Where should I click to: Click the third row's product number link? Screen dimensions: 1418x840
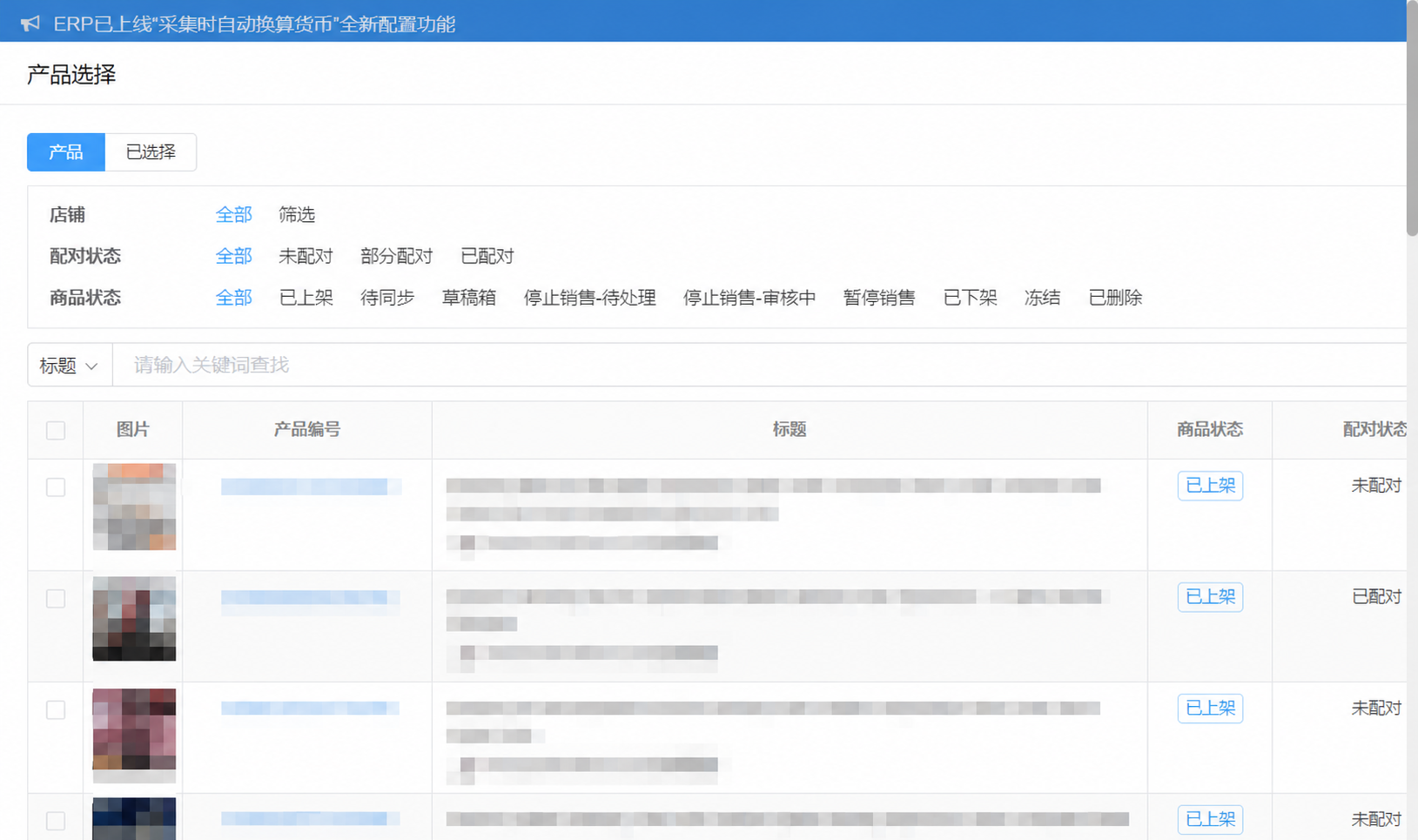tap(310, 709)
